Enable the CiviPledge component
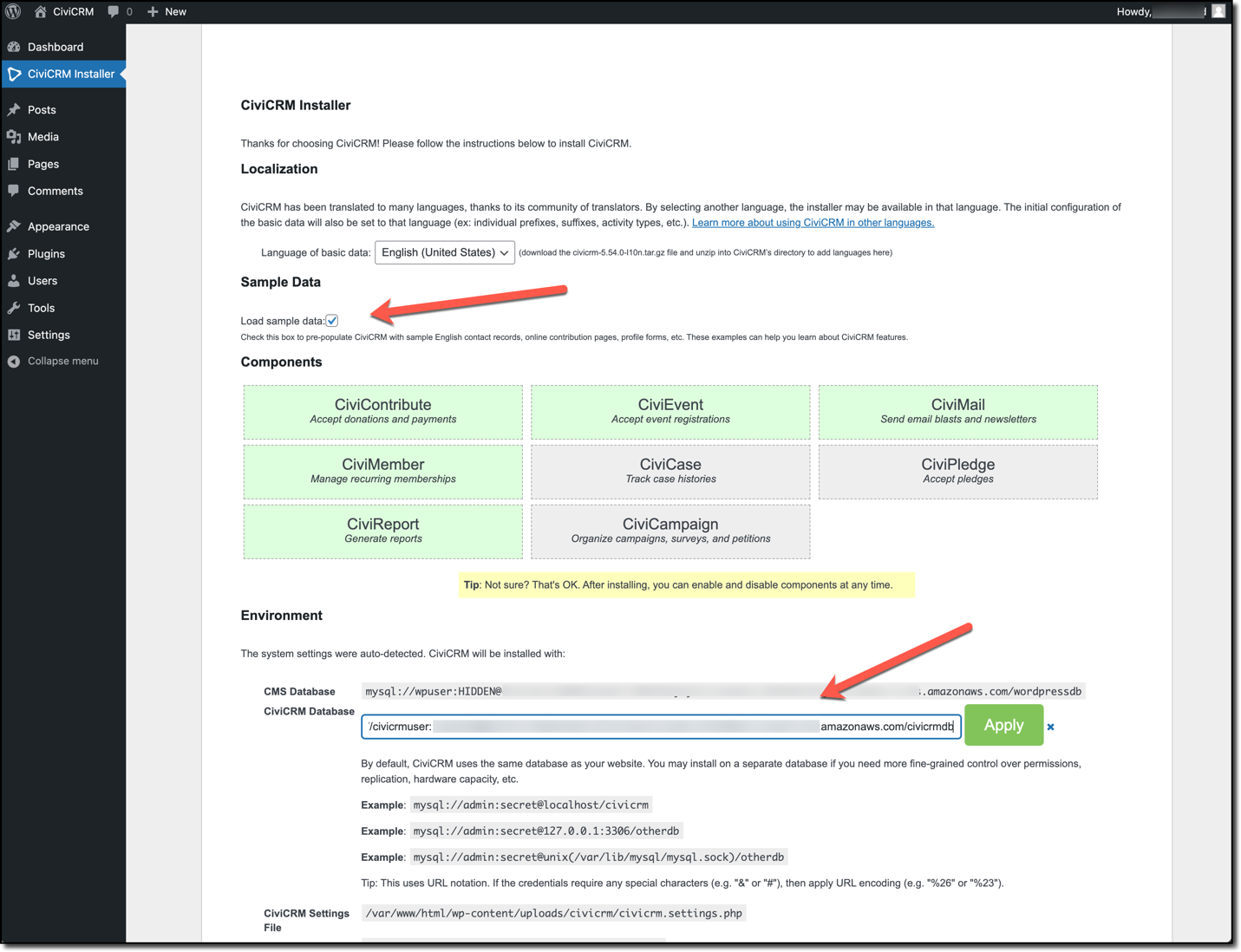 958,472
